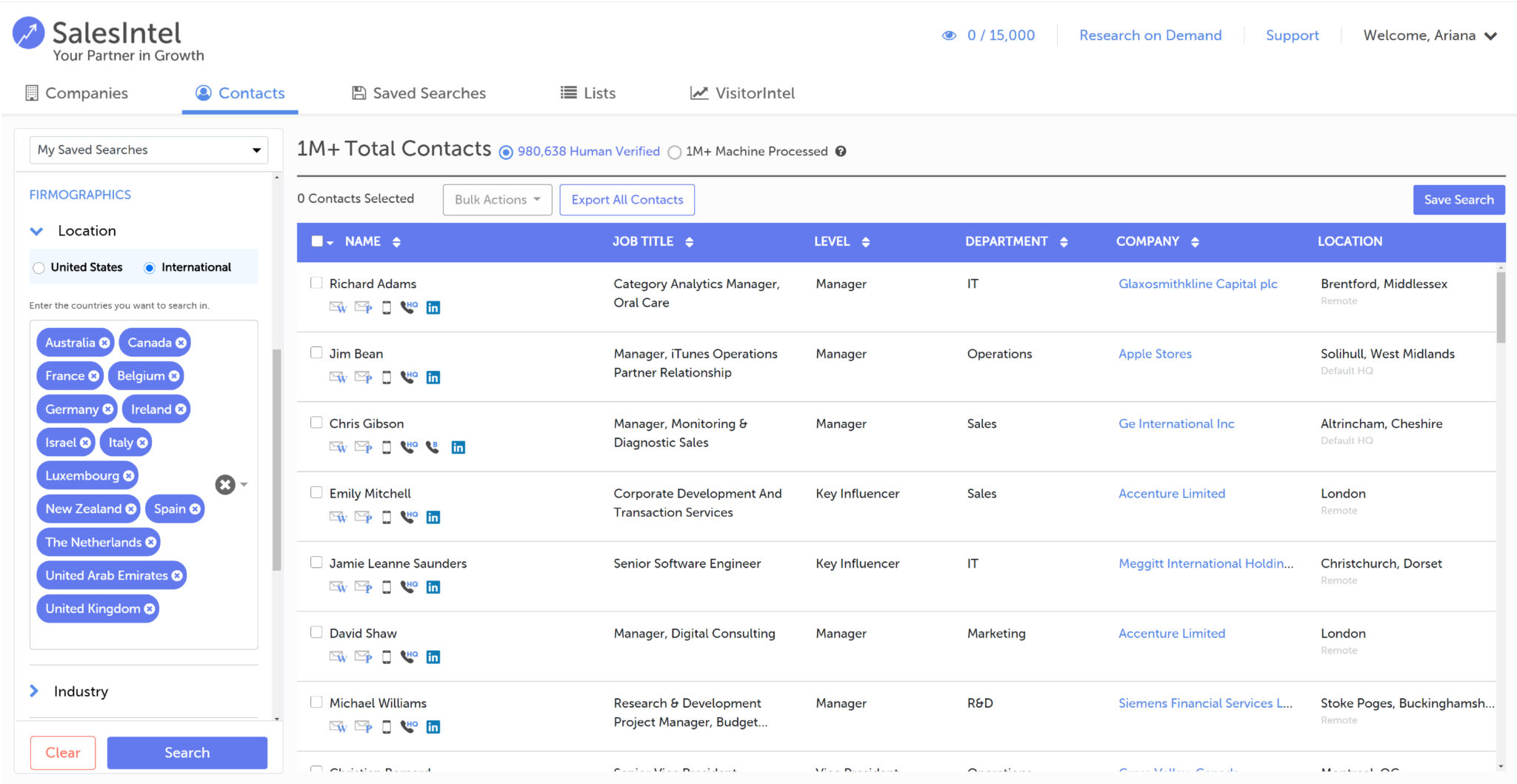Open the Saved Searches tab
Screen dimensions: 1517x784
(x=419, y=93)
